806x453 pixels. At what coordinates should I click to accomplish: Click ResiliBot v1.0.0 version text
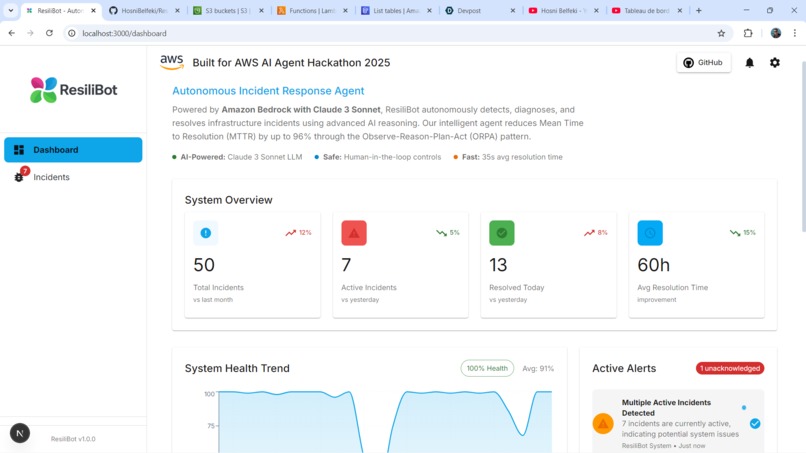[73, 439]
